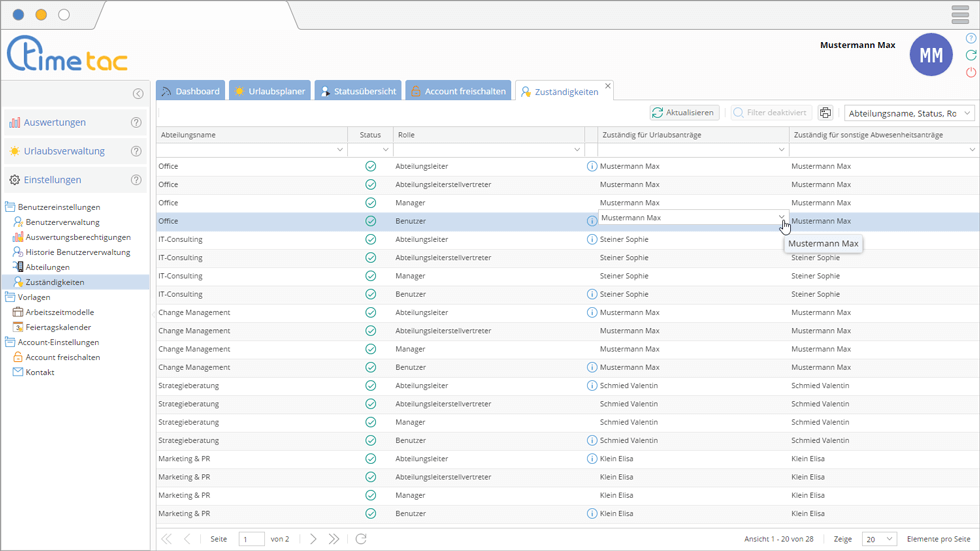Image resolution: width=980 pixels, height=551 pixels.
Task: Click the red logout power icon
Action: tap(971, 73)
